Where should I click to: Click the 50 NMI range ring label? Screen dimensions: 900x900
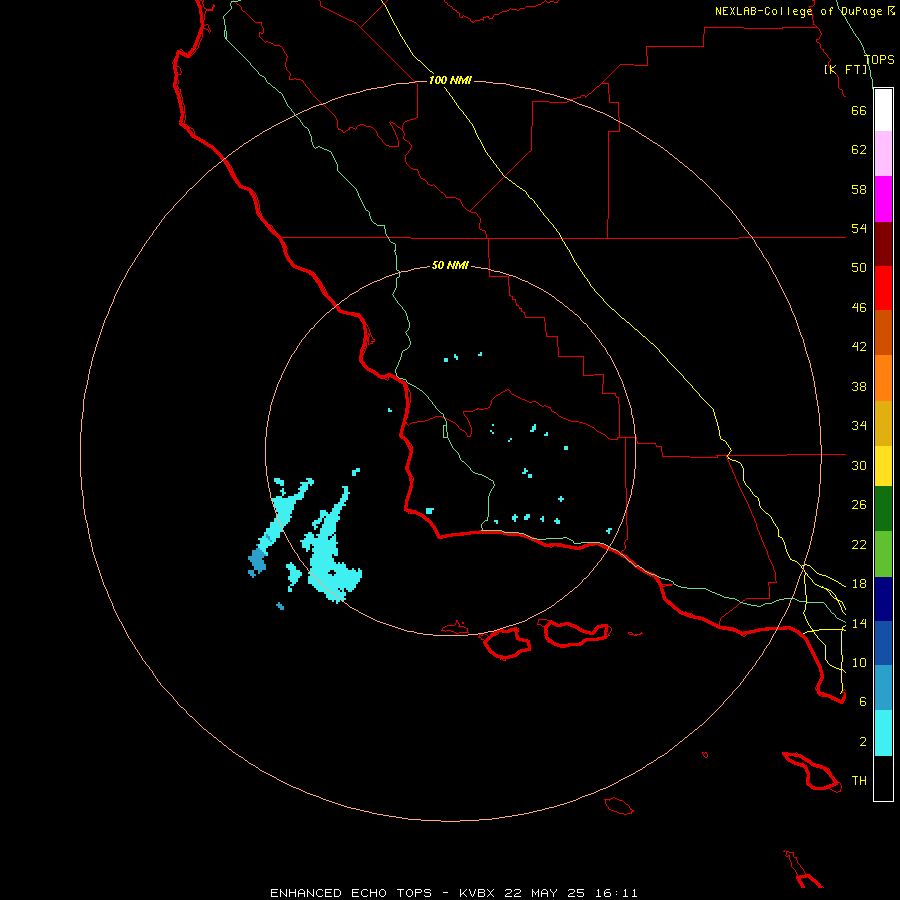click(450, 265)
